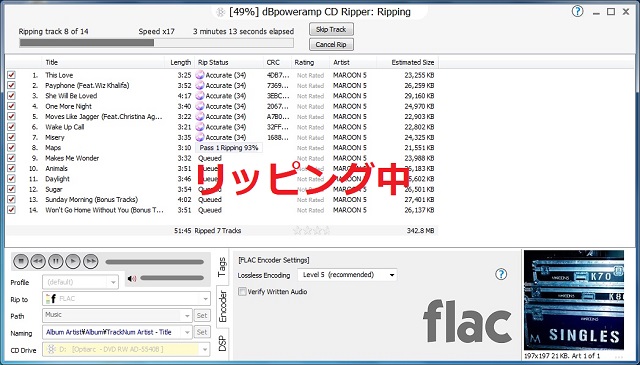Viewport: 640px width, 365px height.
Task: Click the volume slider
Action: (172, 278)
